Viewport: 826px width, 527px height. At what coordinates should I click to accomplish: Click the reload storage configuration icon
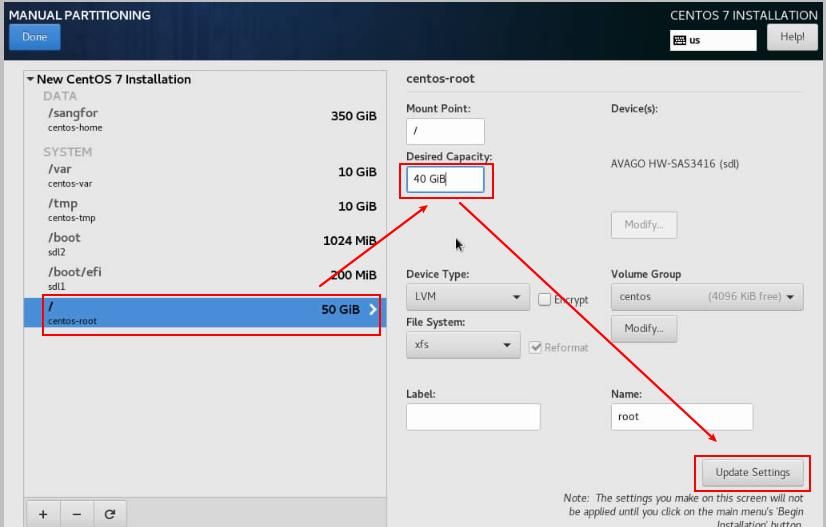(x=110, y=514)
